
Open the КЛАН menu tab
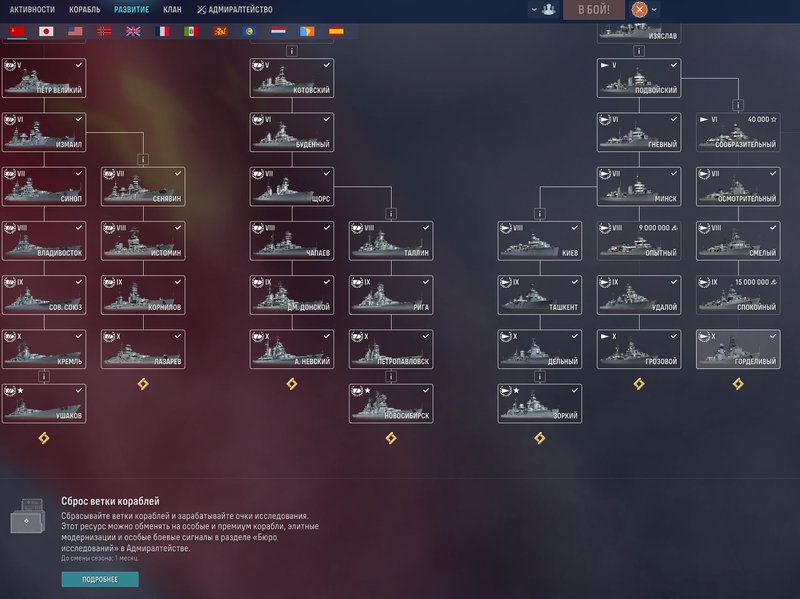coord(172,9)
